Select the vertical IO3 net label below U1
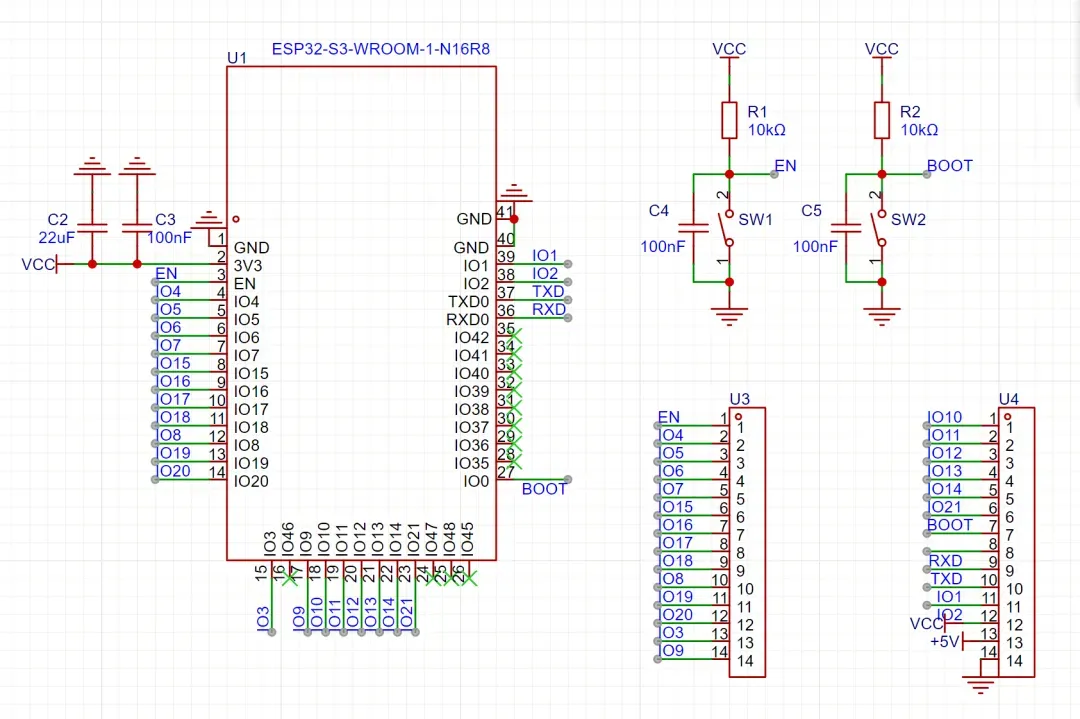1080x719 pixels. coord(263,619)
